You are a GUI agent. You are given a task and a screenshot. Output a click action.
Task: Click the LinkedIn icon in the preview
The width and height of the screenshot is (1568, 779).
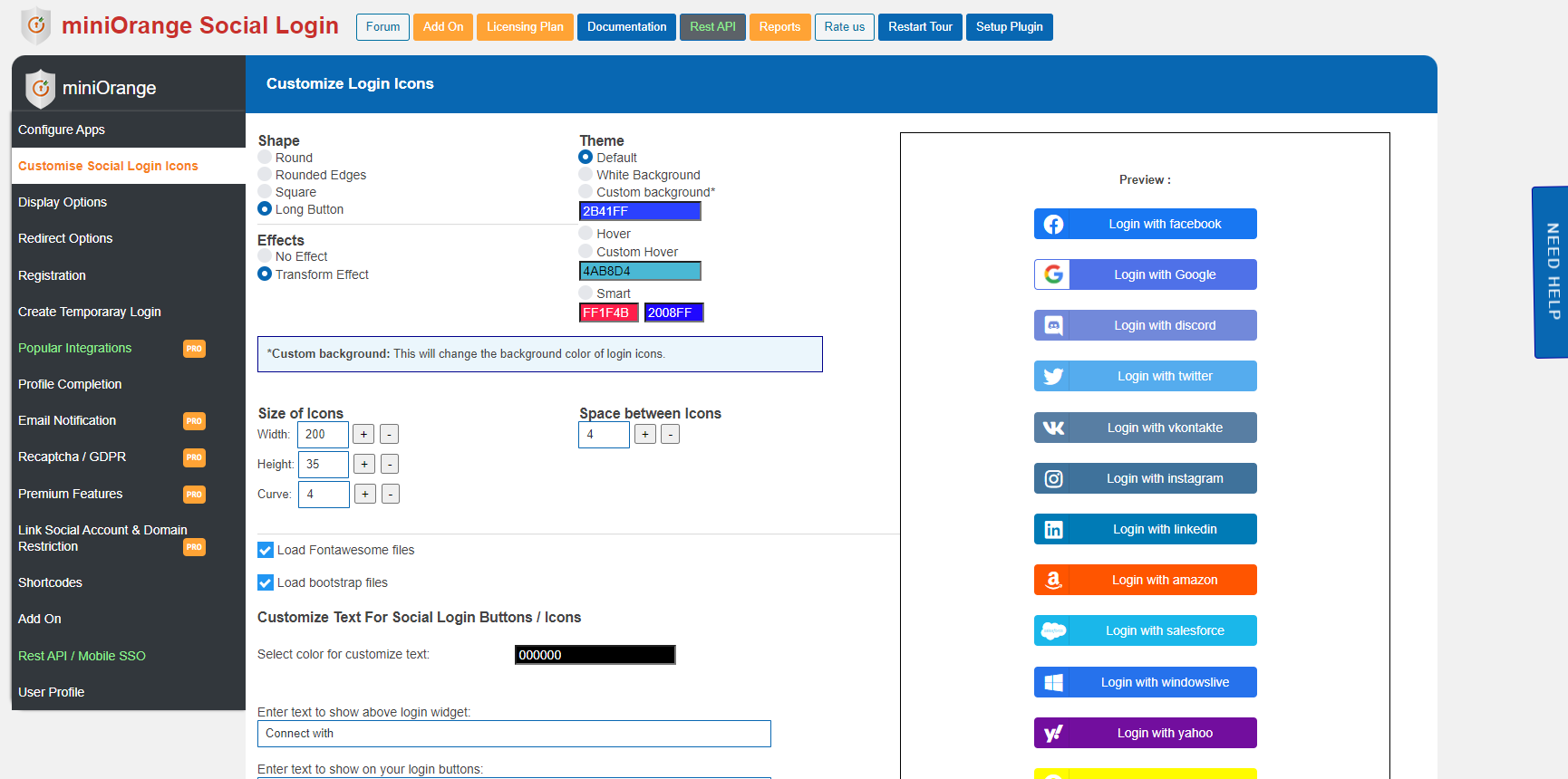[x=1053, y=529]
